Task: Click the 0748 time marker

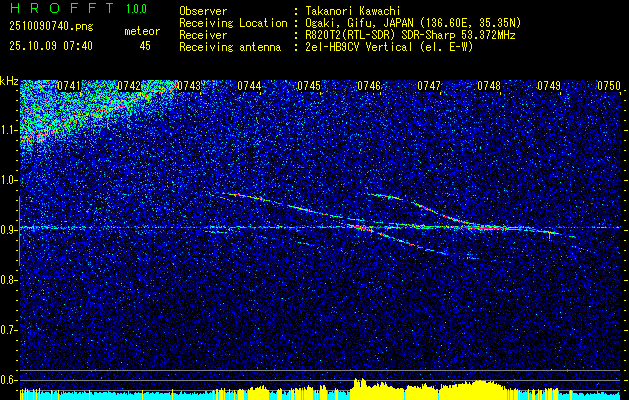Action: pyautogui.click(x=489, y=86)
